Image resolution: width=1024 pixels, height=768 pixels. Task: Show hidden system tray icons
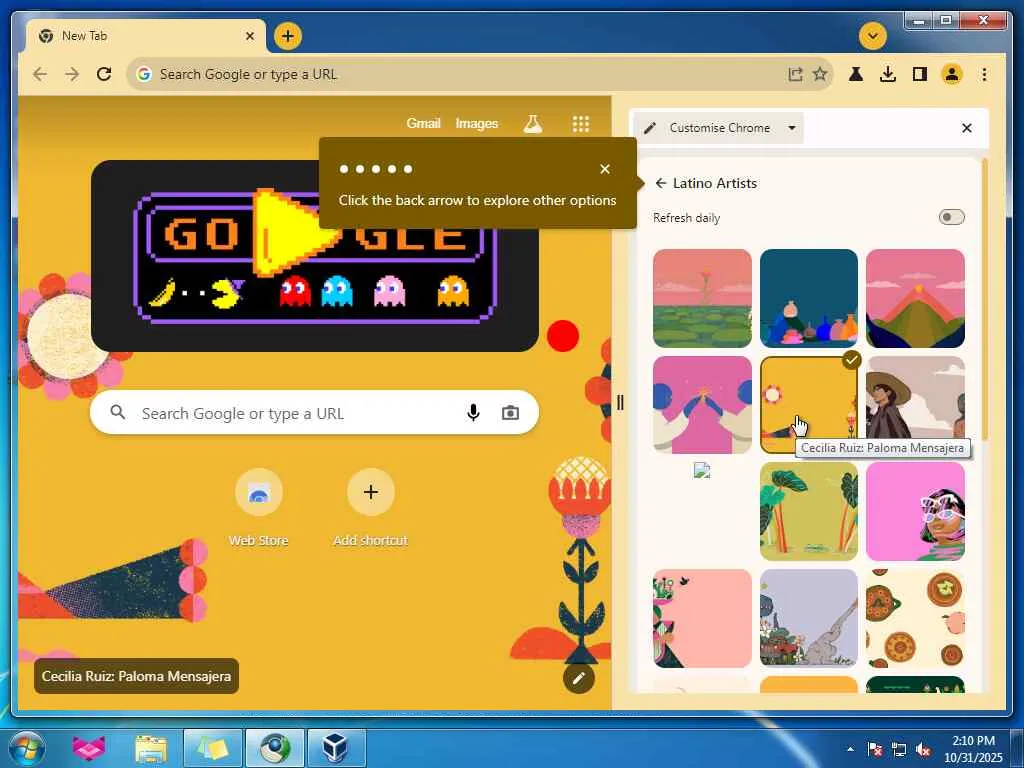pos(850,750)
